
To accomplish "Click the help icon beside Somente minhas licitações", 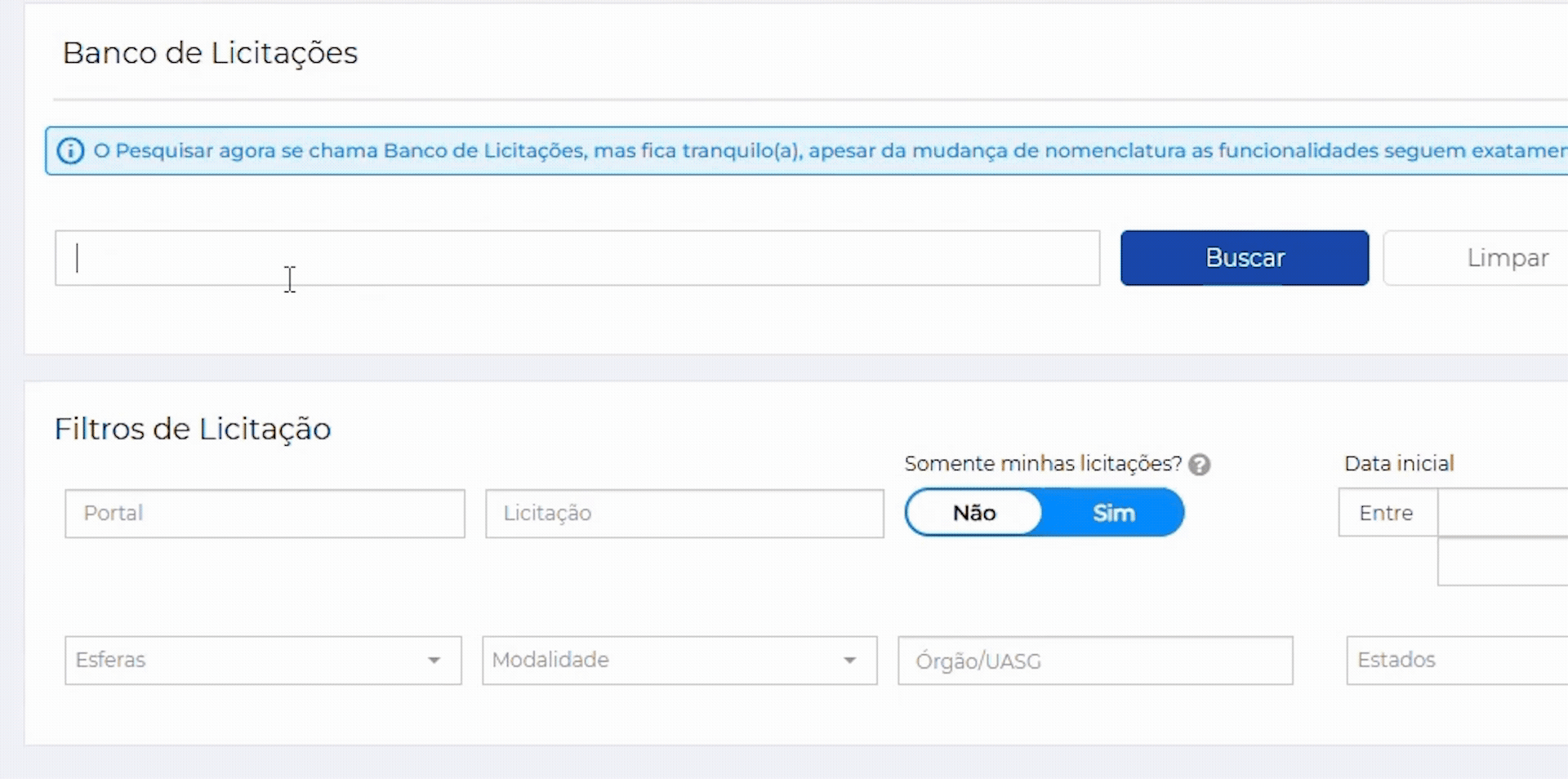I will pyautogui.click(x=1199, y=465).
